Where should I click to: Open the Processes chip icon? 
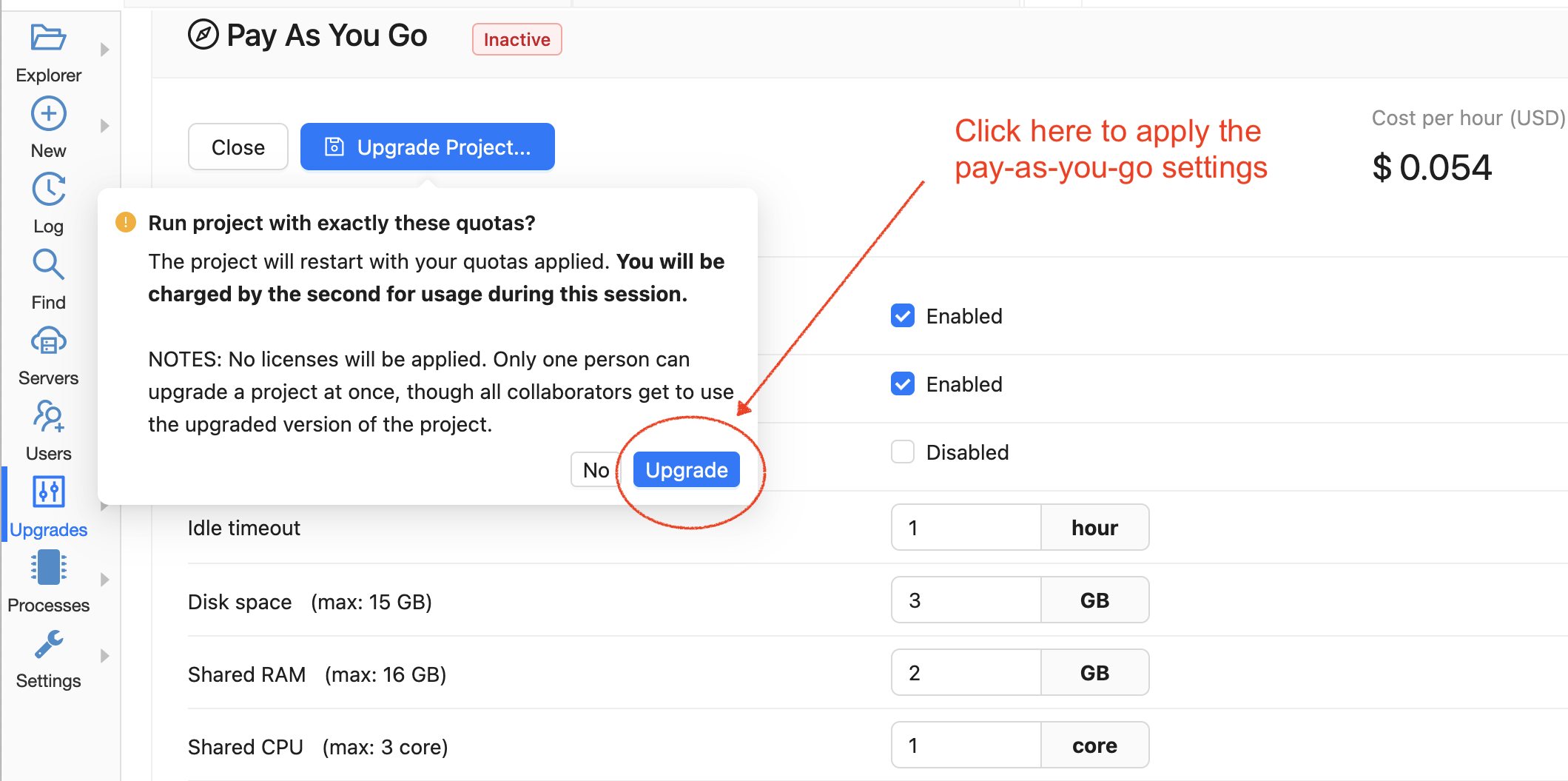click(49, 568)
